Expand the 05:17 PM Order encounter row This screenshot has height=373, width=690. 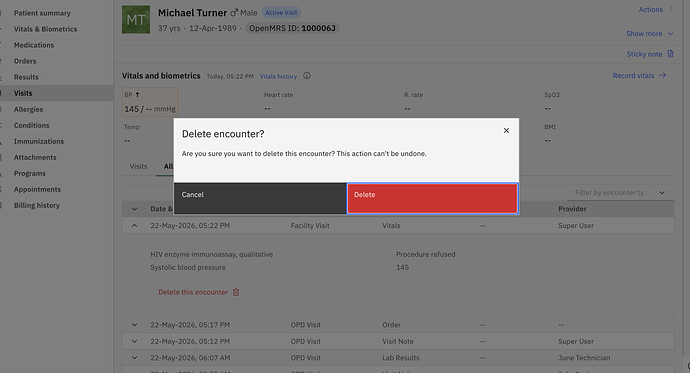point(135,325)
